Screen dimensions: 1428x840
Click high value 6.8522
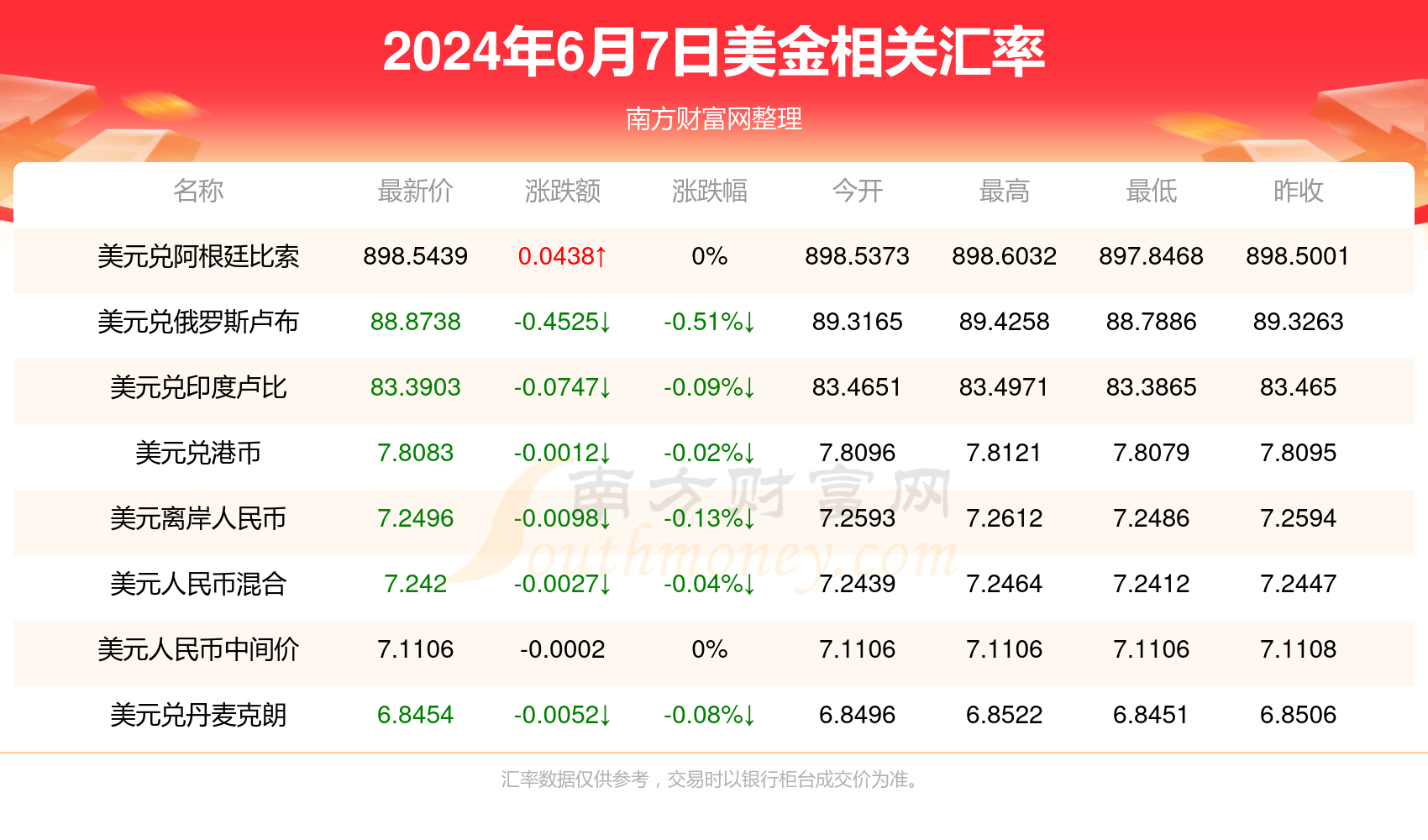pos(1004,715)
